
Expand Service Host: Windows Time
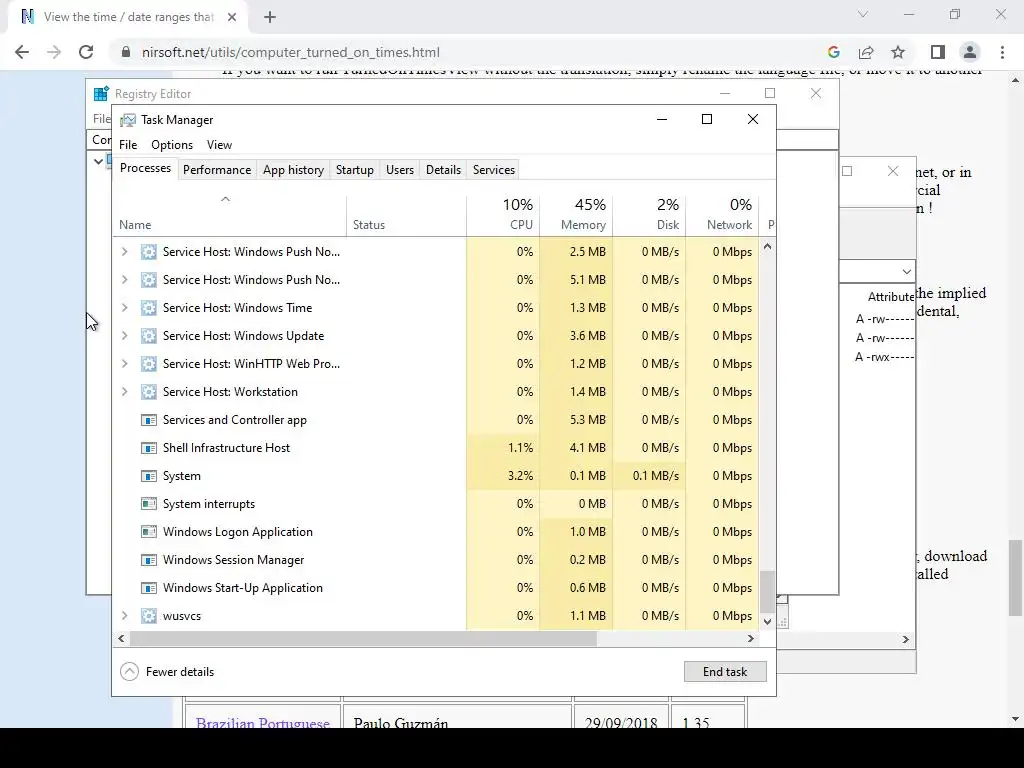(124, 308)
